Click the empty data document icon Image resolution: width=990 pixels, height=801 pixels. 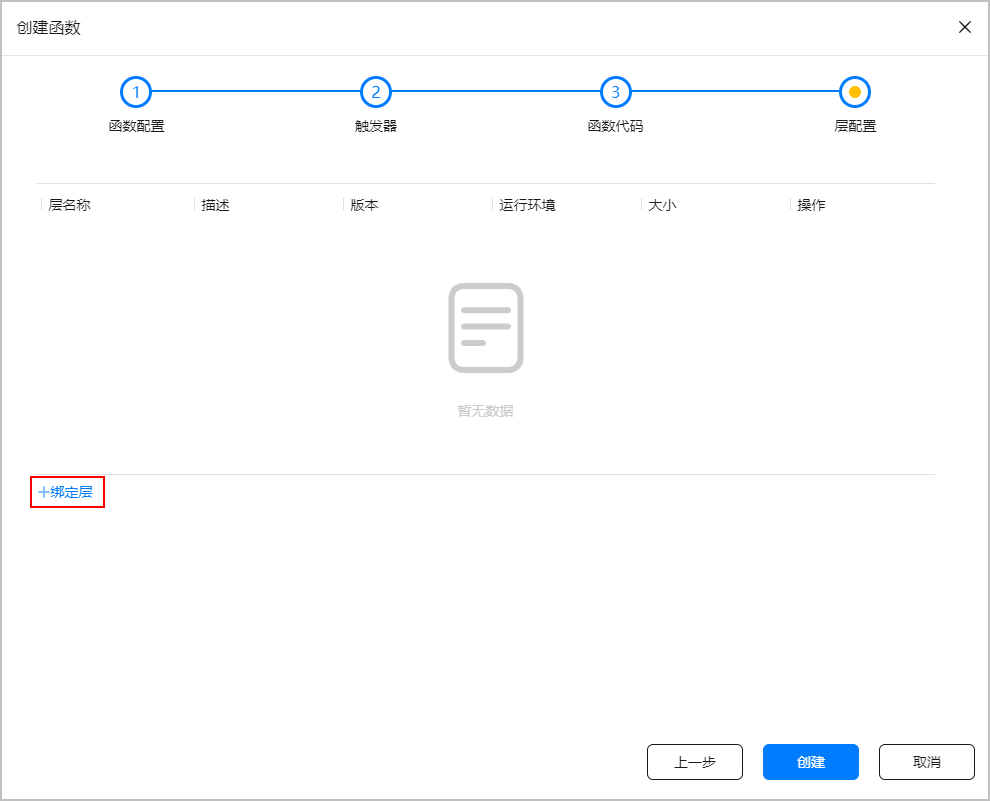pyautogui.click(x=485, y=328)
